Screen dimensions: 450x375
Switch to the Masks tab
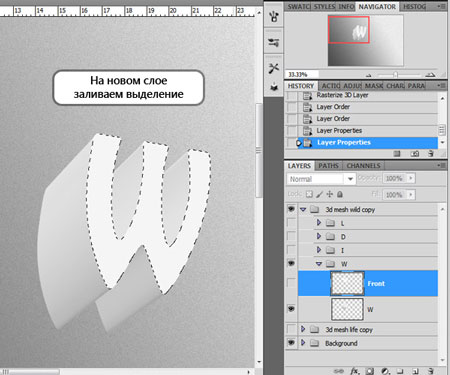point(374,86)
